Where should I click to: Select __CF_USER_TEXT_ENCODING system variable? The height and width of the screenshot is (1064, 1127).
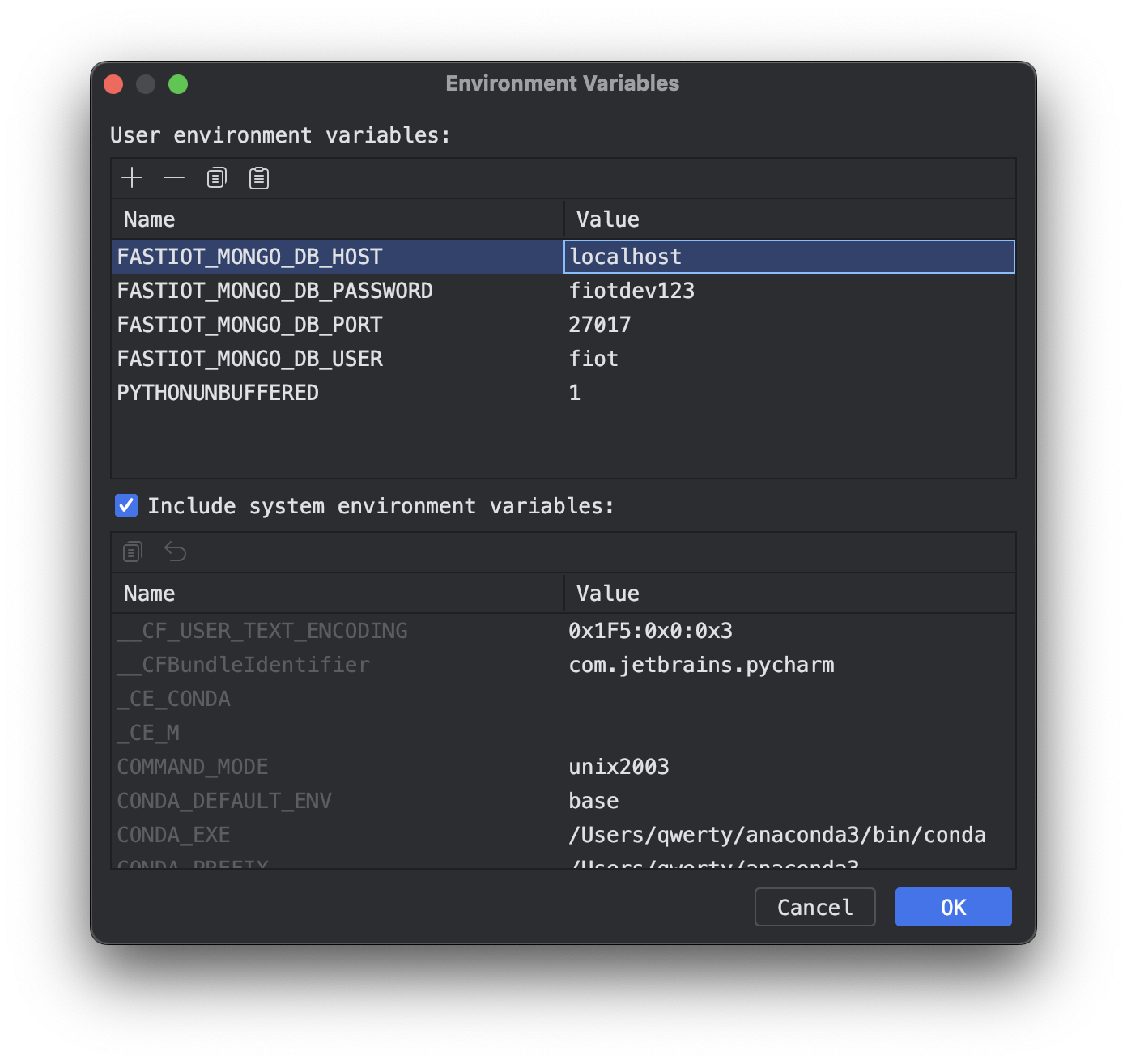point(263,631)
